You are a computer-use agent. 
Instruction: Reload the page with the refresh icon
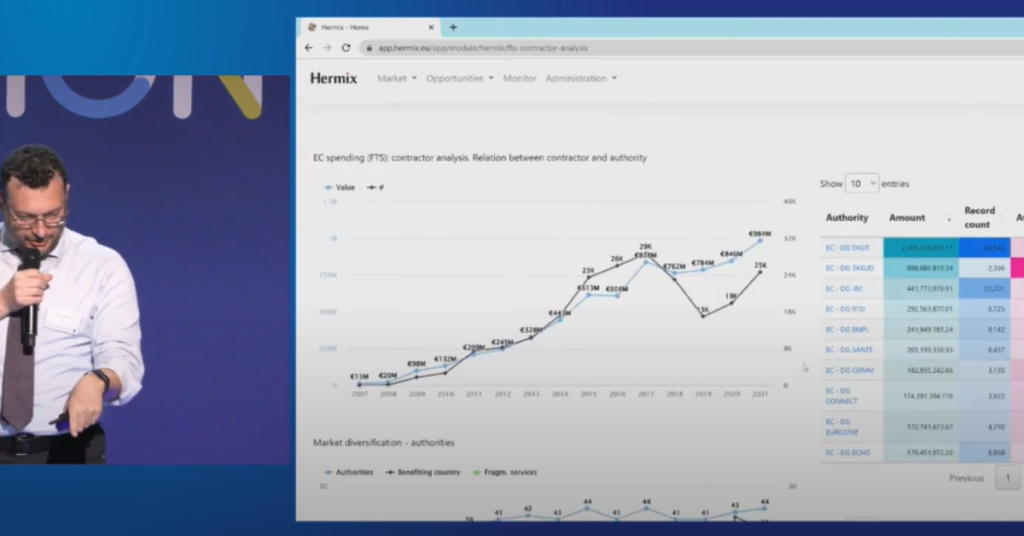[346, 47]
